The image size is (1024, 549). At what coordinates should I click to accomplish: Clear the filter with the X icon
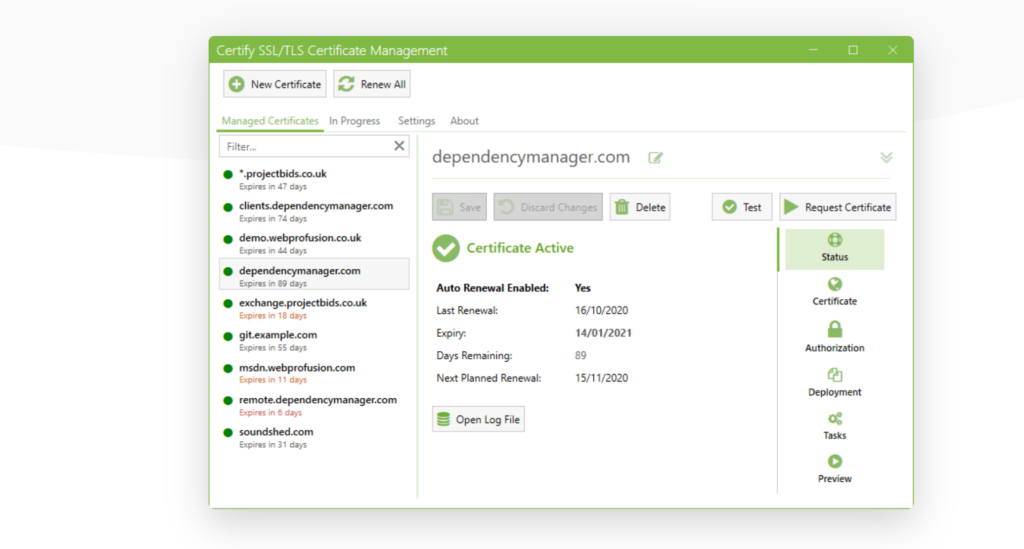coord(399,146)
